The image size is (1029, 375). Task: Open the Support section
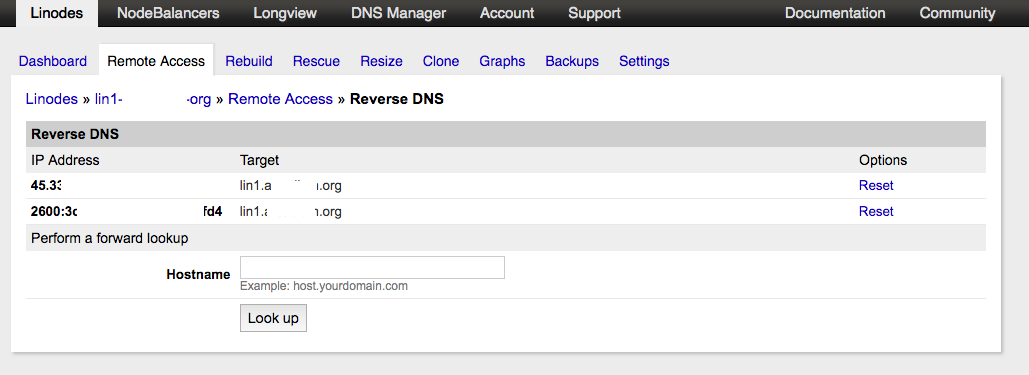(x=594, y=13)
